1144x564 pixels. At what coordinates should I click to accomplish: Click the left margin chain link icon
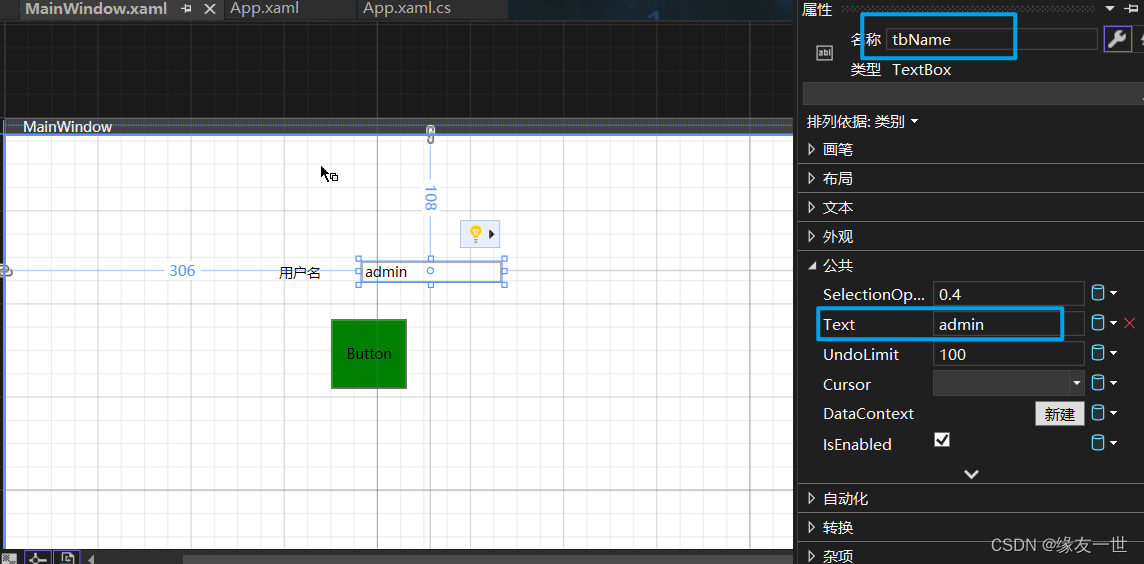click(6, 271)
